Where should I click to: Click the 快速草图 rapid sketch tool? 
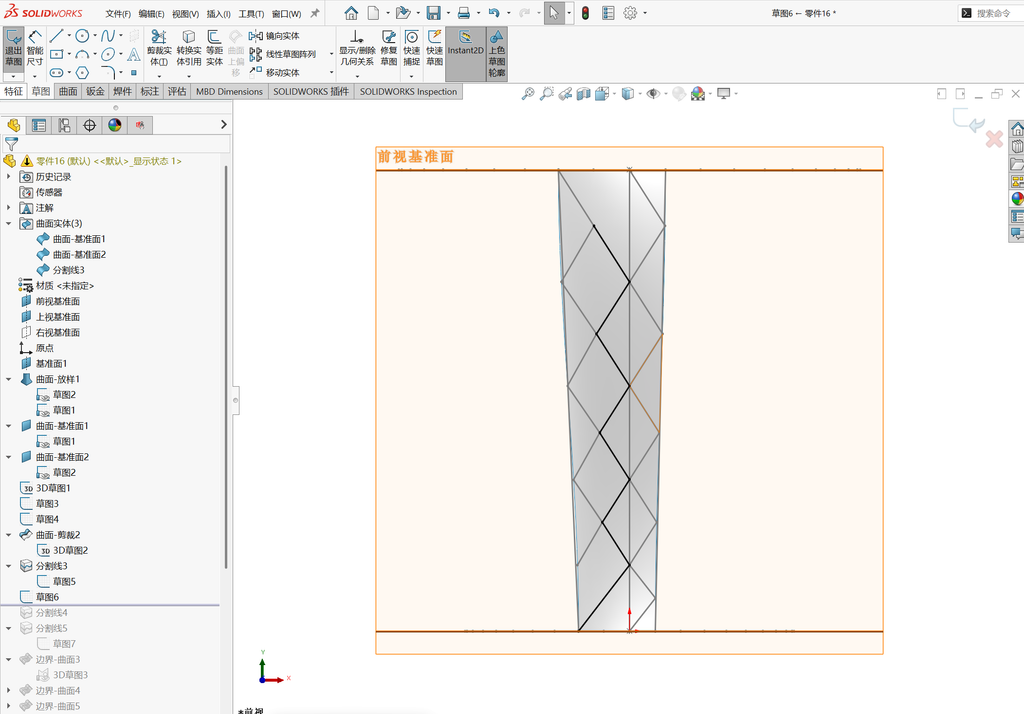434,48
